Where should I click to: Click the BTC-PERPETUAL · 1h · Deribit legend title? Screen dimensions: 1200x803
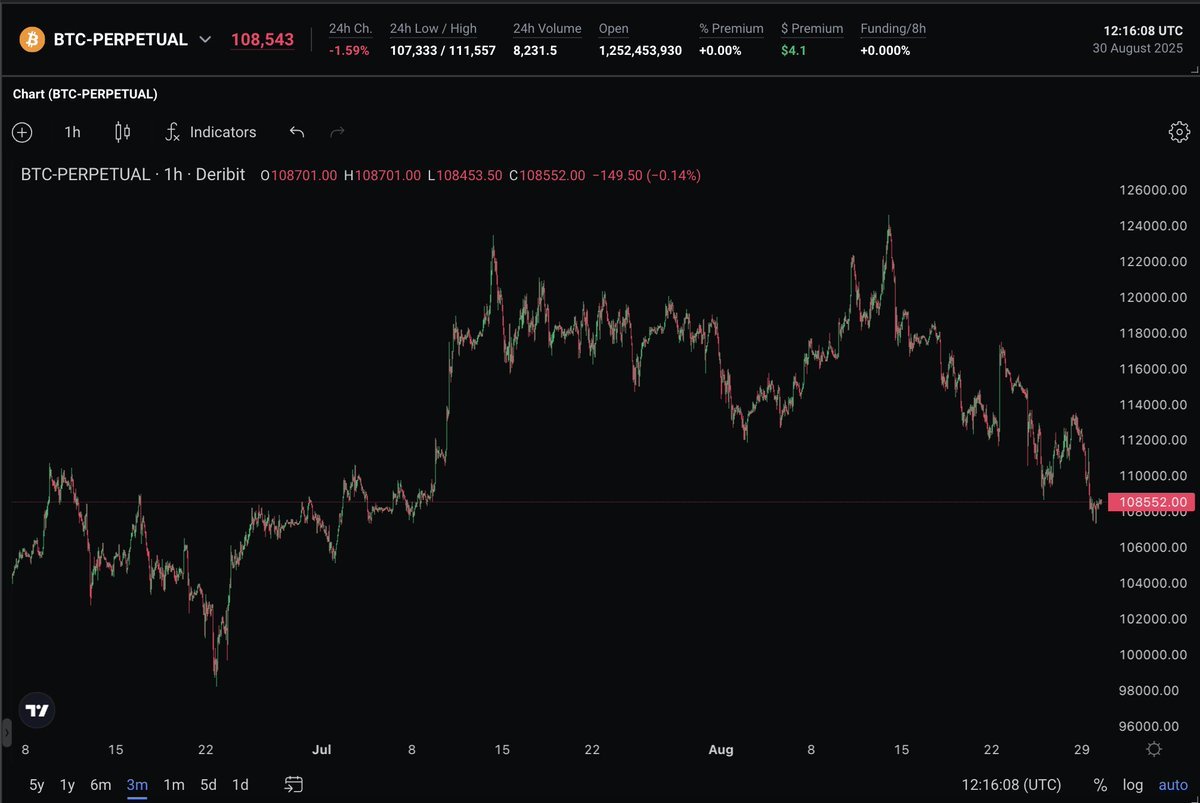point(133,175)
